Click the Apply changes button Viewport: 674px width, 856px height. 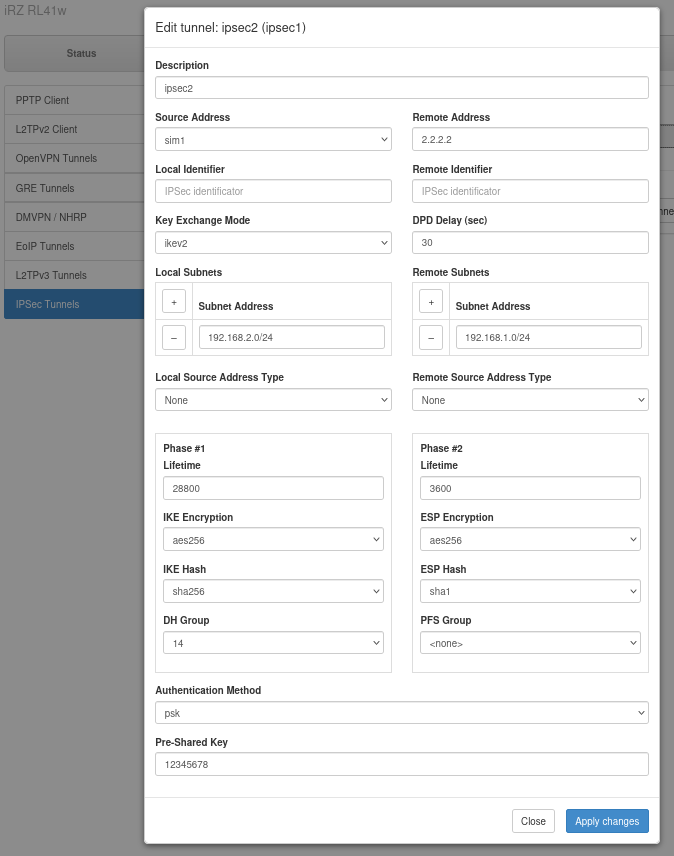607,821
